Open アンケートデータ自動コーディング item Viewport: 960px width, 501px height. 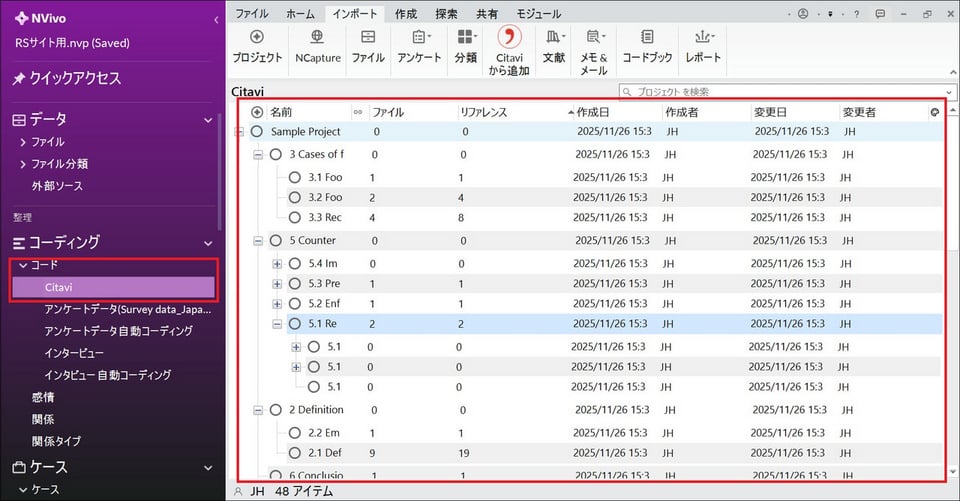click(x=118, y=331)
